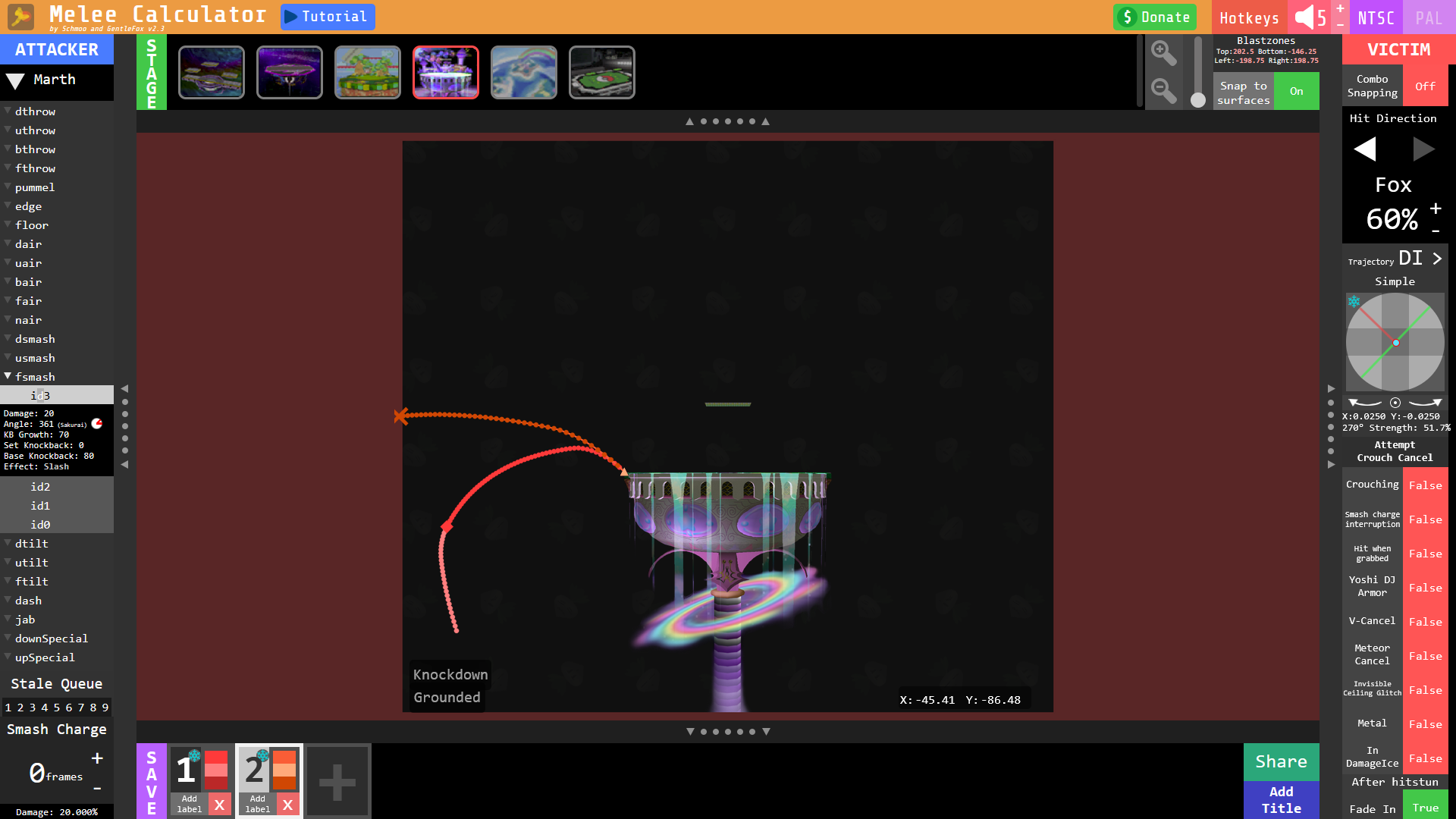Expand the usmash move
The height and width of the screenshot is (819, 1456).
[57, 358]
